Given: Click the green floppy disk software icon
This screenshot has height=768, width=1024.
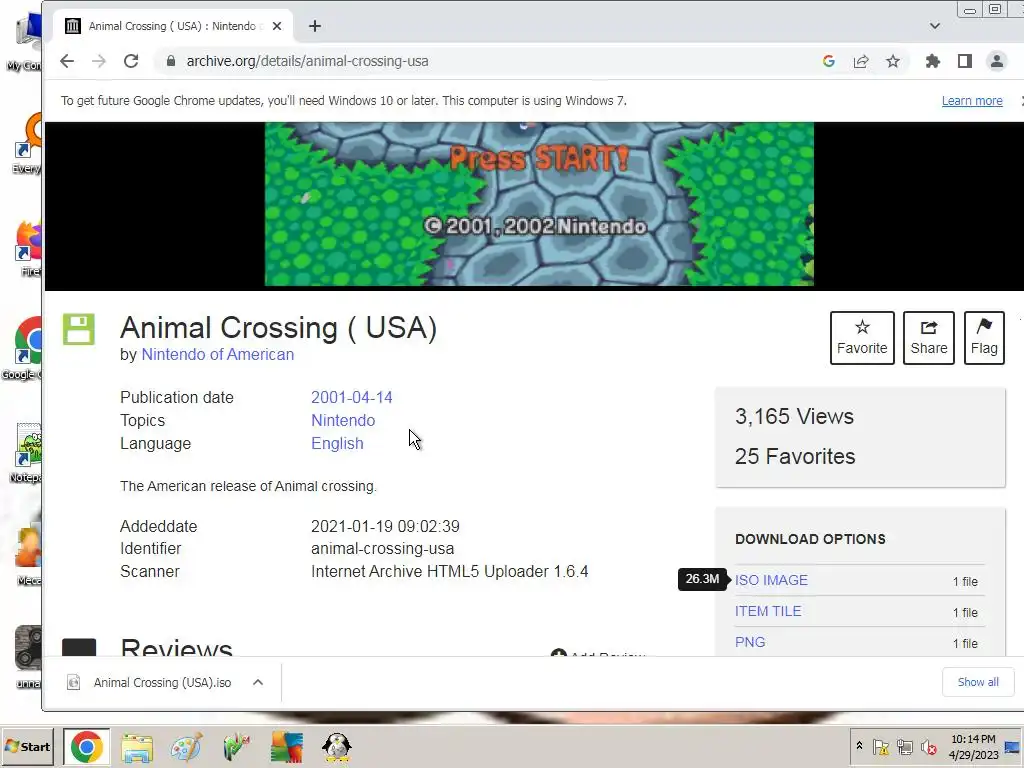Looking at the screenshot, I should click(79, 329).
